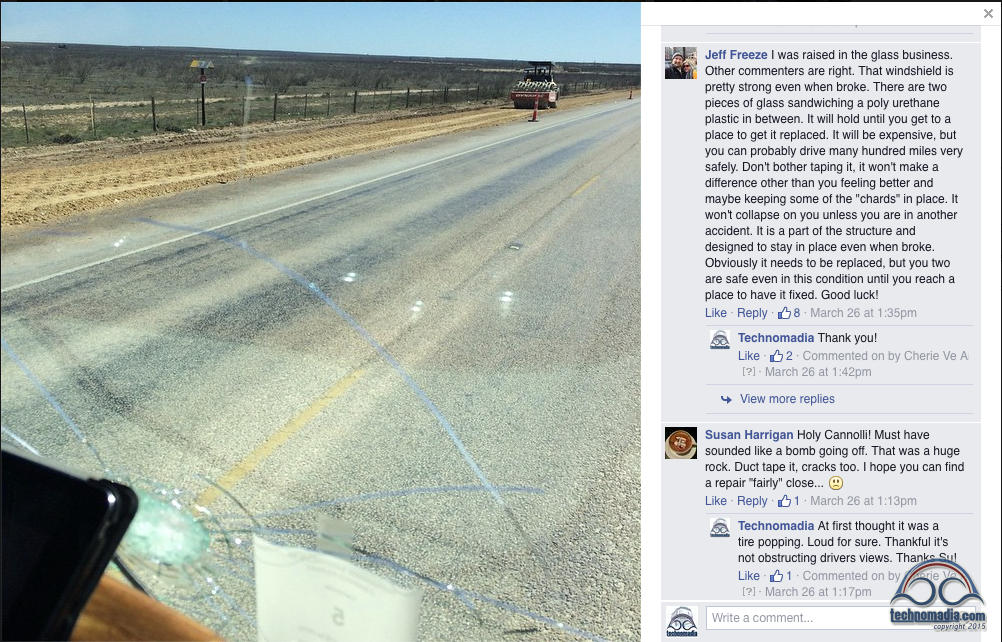Click the cracked windshield photo
Screen dimensions: 1002x642
[x=320, y=322]
